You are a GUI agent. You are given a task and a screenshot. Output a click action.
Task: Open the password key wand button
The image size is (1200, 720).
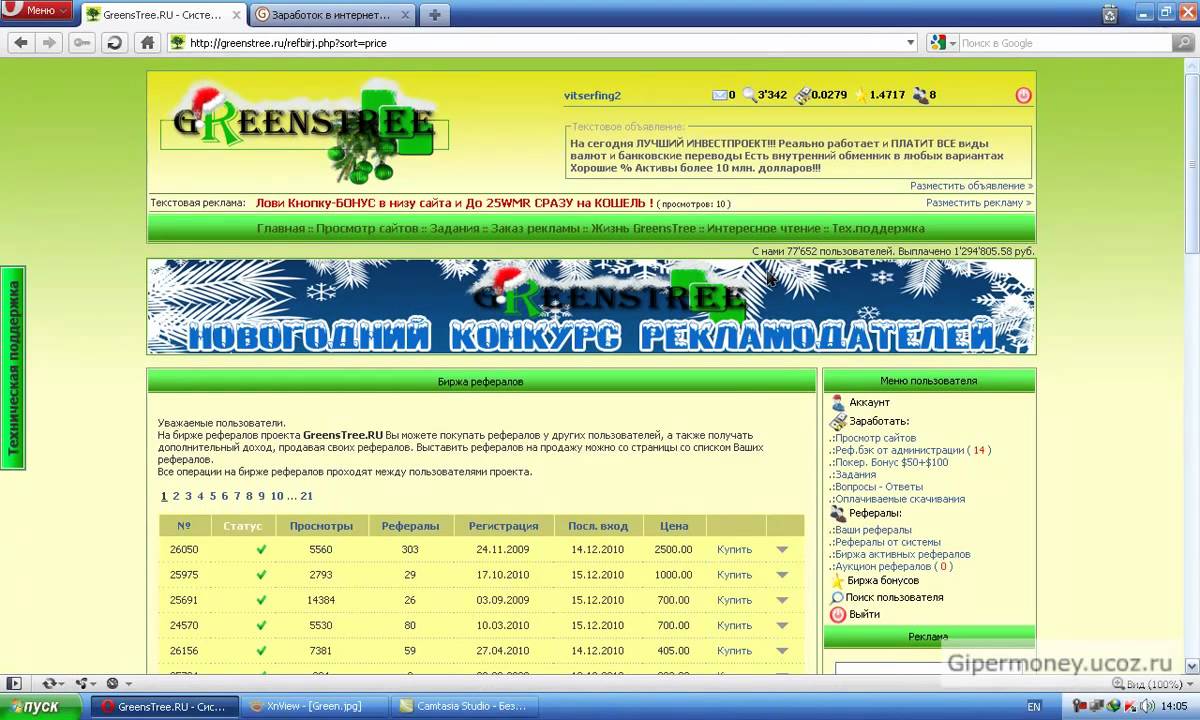(x=81, y=43)
